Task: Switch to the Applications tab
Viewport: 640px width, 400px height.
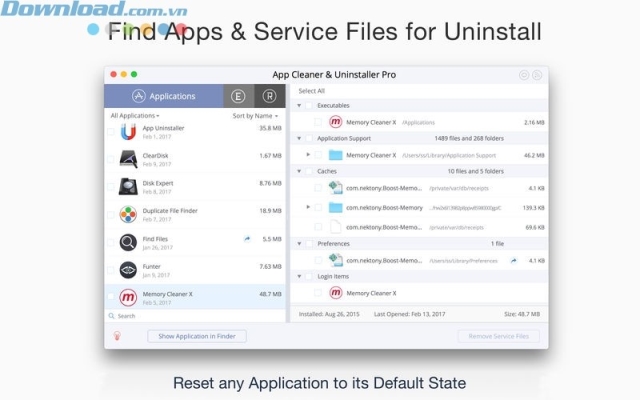Action: 164,96
